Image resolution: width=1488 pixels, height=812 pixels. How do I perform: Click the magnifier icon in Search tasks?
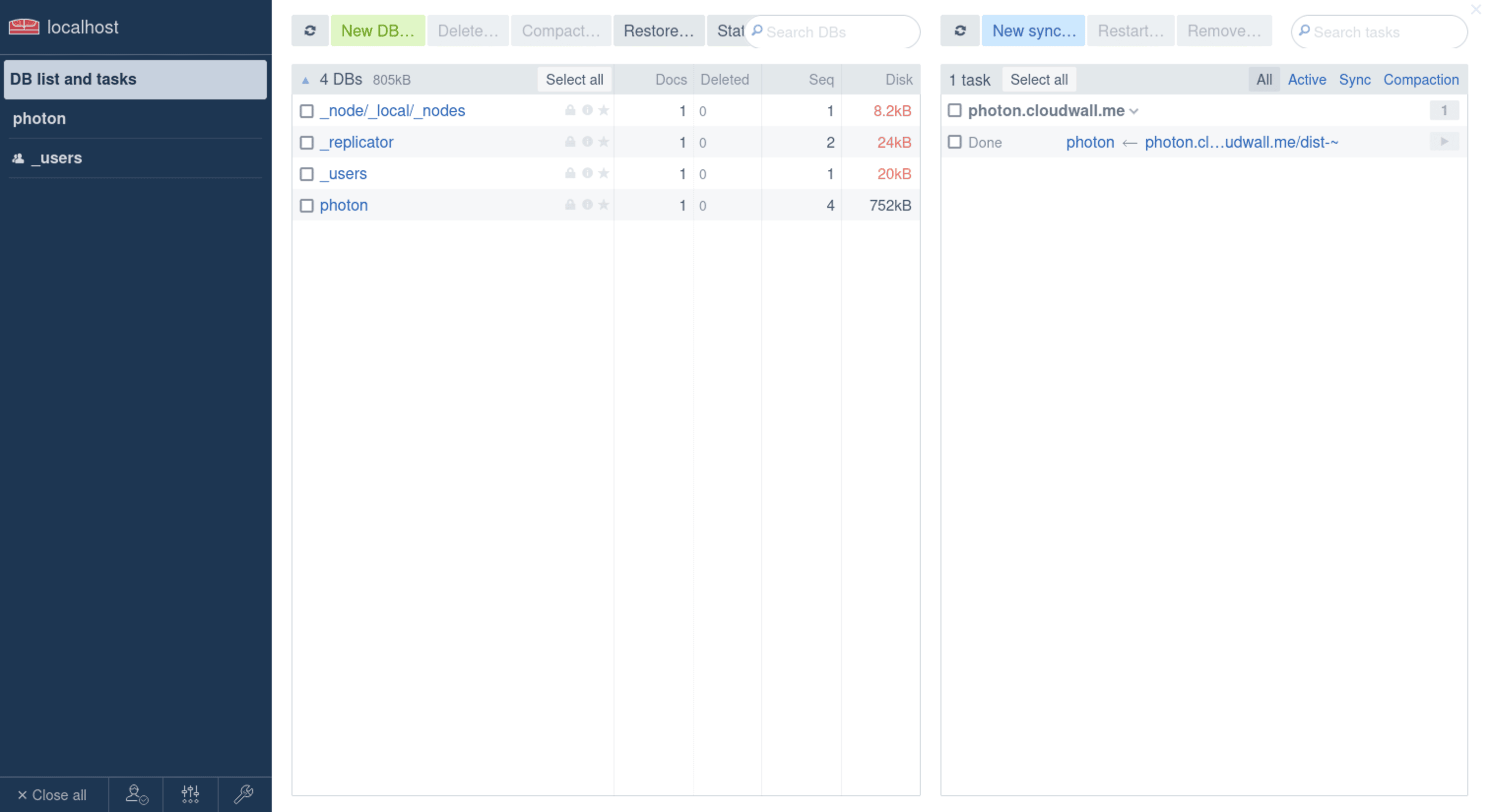click(1304, 31)
